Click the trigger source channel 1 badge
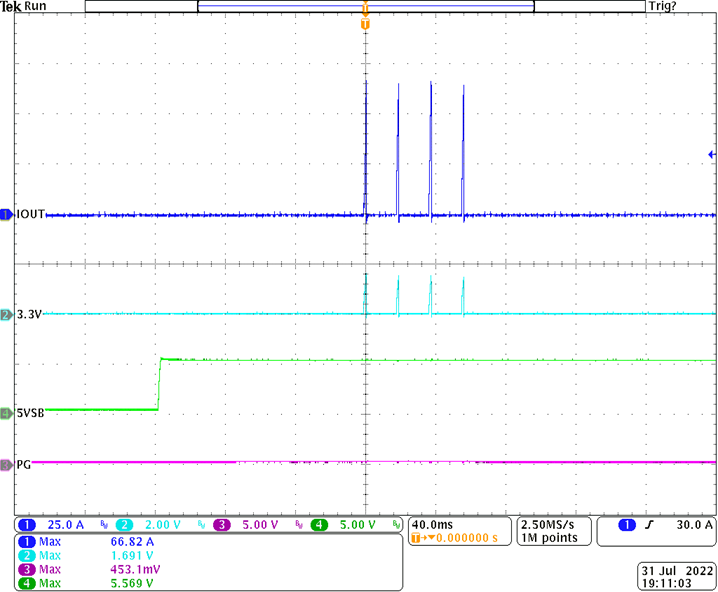 click(x=627, y=525)
